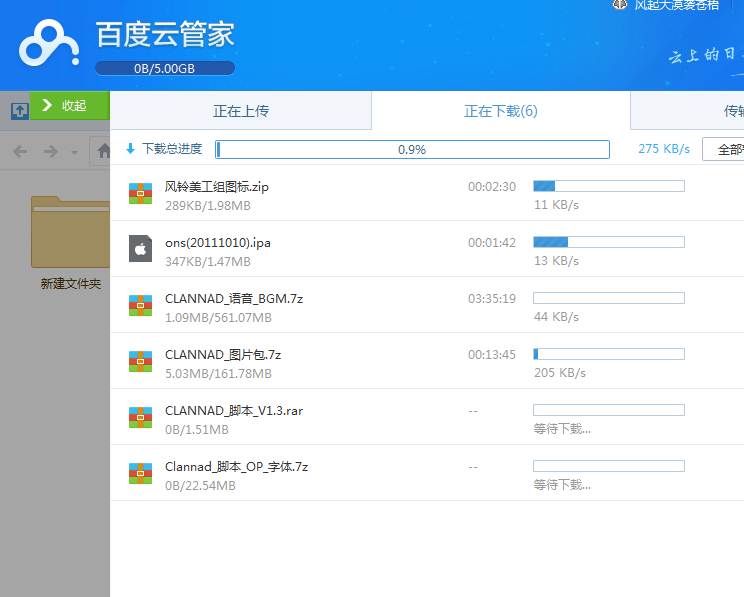Collapse the transfer panel with 收起 button
The width and height of the screenshot is (744, 597).
click(70, 105)
